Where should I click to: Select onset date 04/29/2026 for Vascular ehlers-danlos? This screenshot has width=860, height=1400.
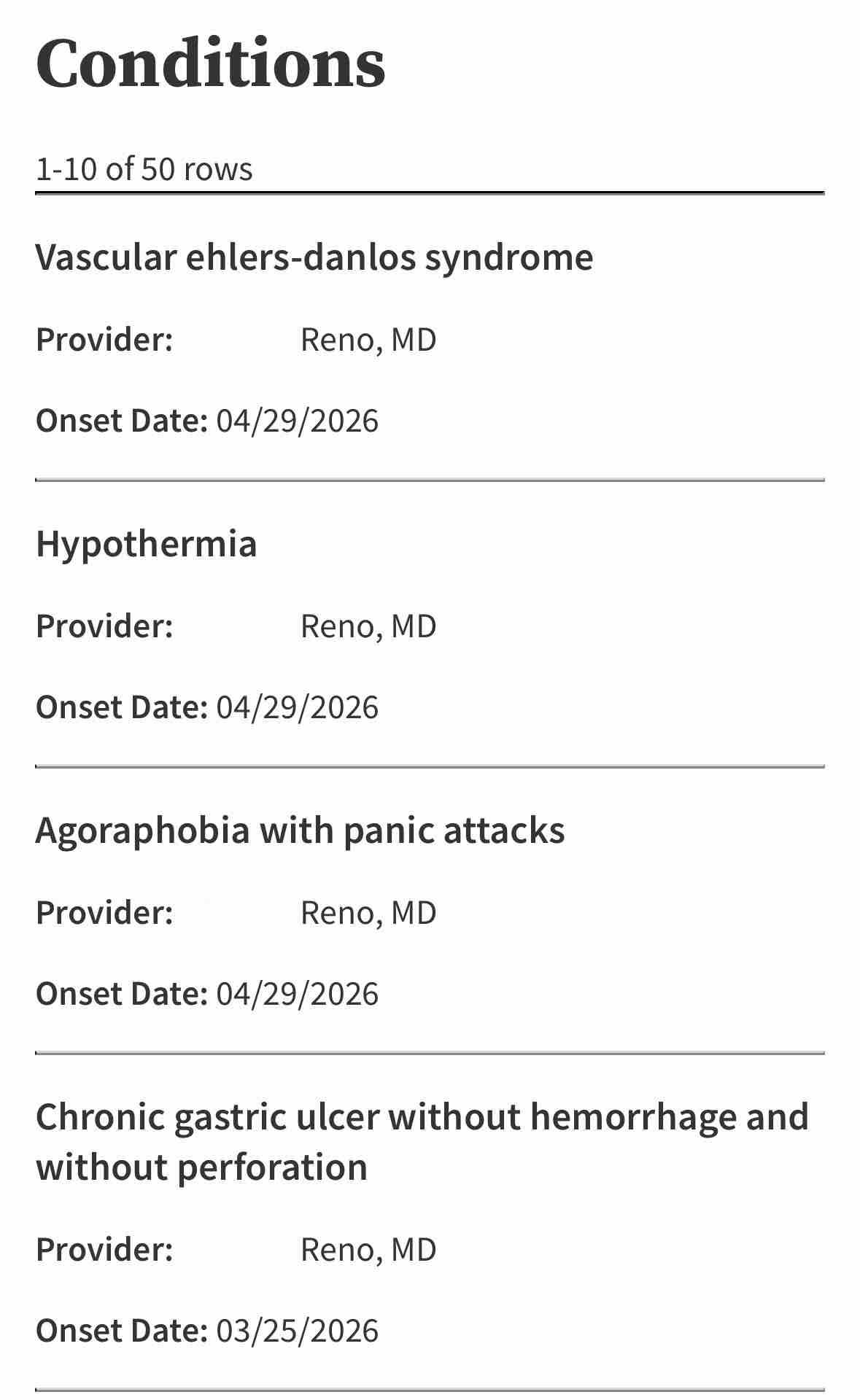[x=298, y=421]
